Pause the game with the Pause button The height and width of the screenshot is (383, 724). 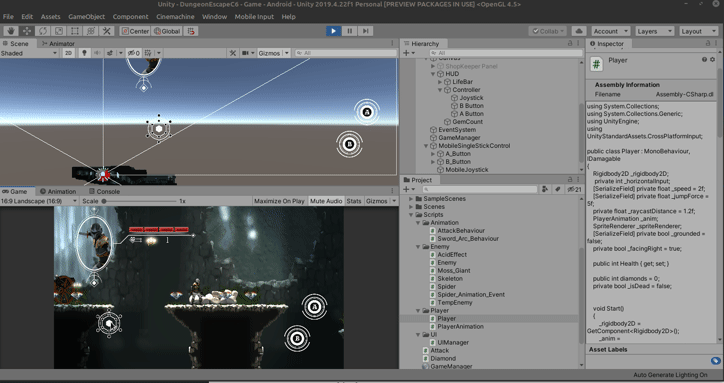[x=350, y=31]
